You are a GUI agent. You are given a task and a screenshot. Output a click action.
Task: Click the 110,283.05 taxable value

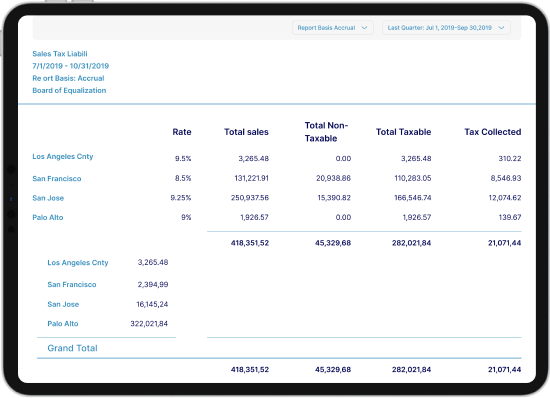413,178
